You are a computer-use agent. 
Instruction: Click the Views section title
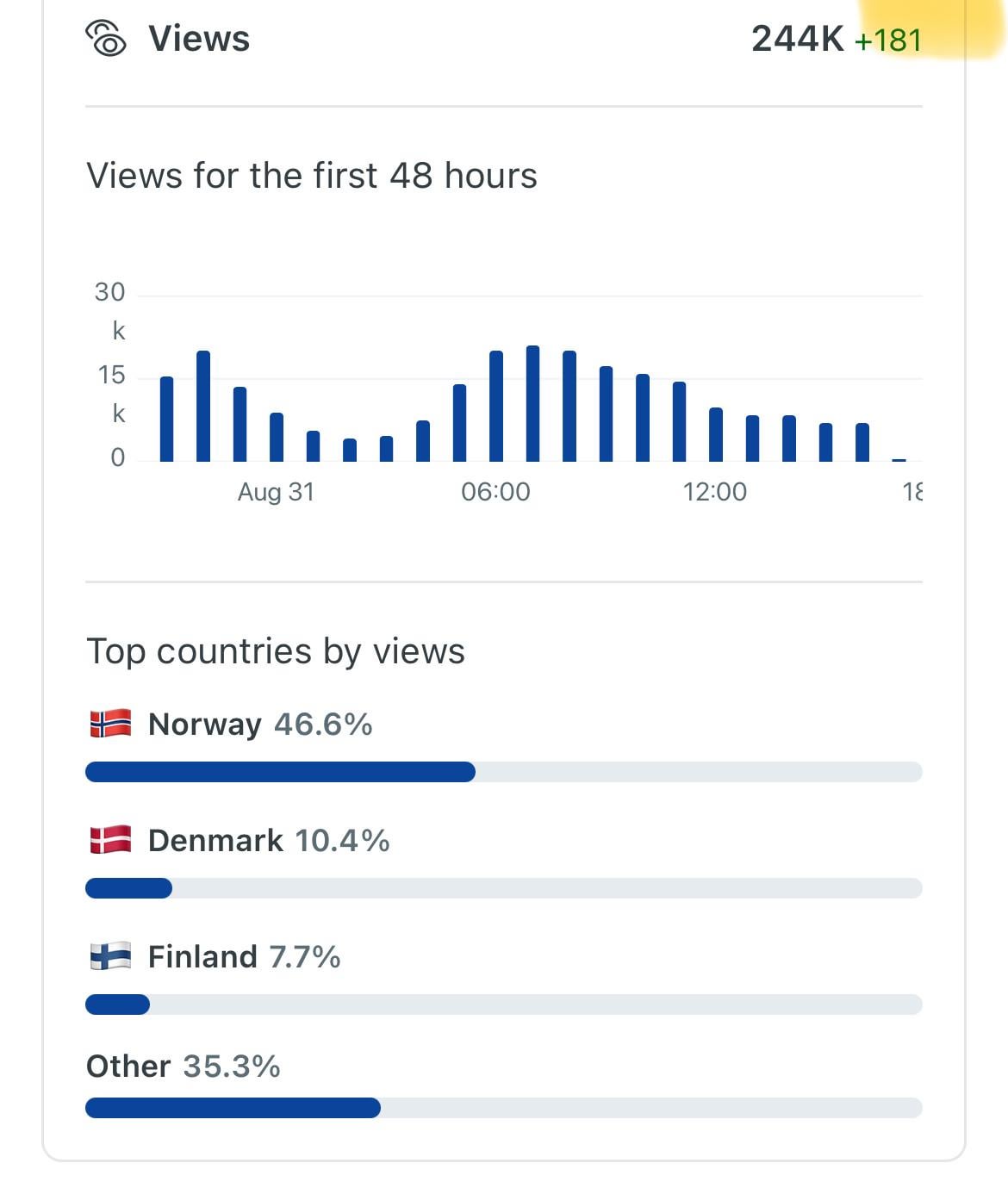point(199,39)
